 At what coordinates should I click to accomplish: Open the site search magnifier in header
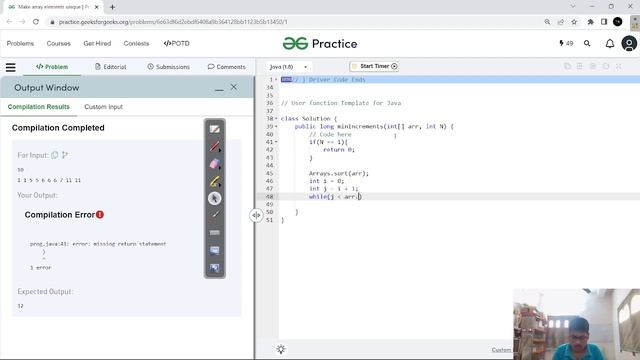coord(587,43)
